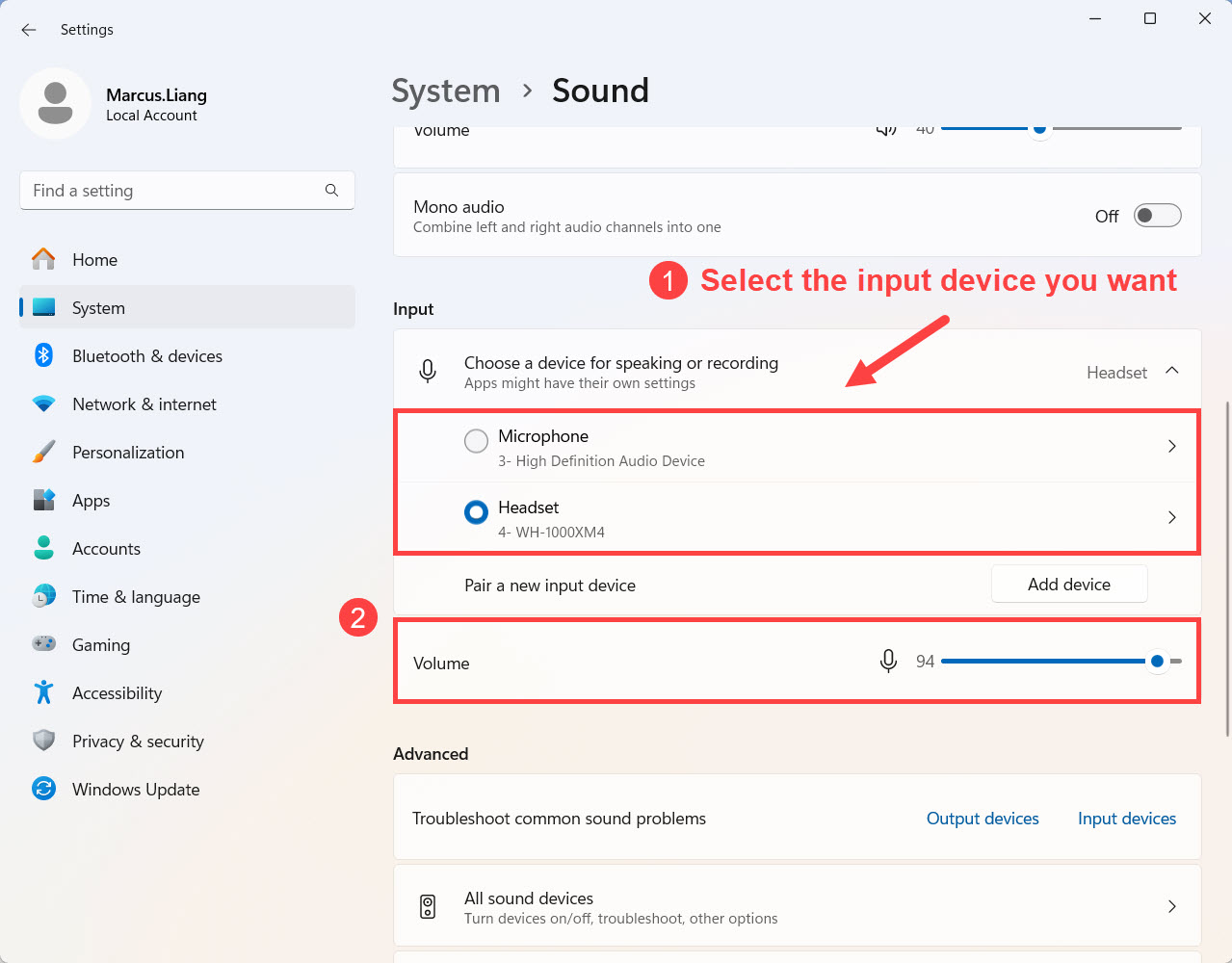Select the Microphone radio button
1232x963 pixels.
(476, 441)
